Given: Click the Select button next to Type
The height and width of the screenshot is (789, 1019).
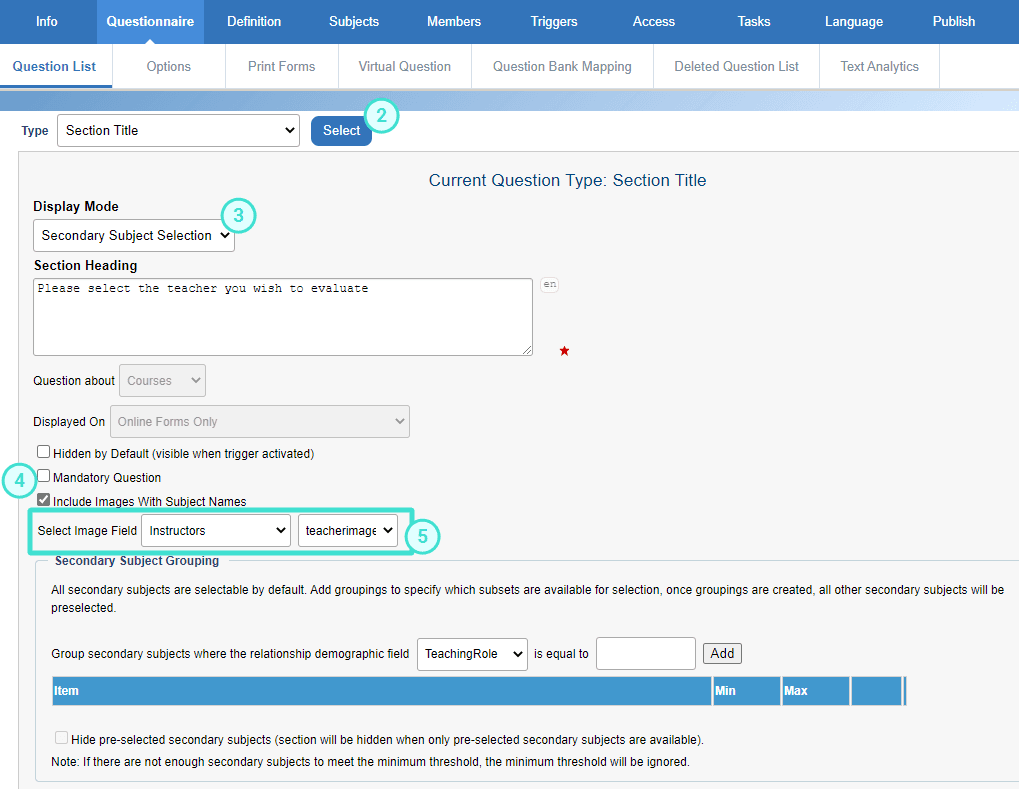Looking at the screenshot, I should (x=340, y=130).
